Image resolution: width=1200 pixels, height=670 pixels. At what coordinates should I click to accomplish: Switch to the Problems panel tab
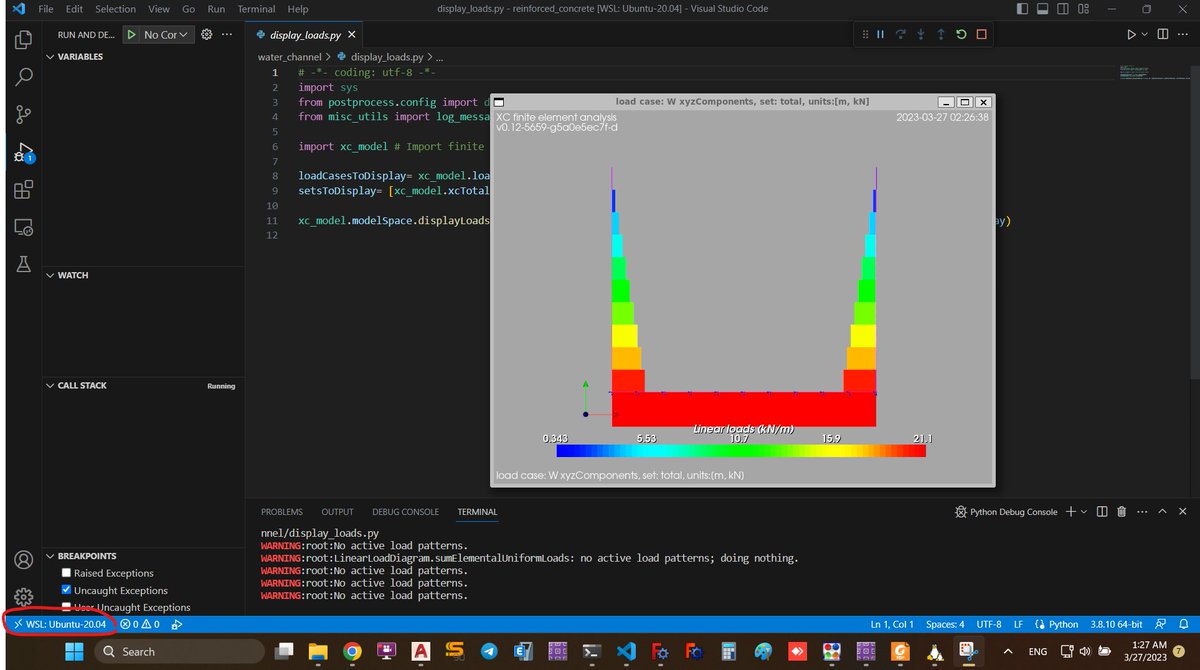coord(281,511)
